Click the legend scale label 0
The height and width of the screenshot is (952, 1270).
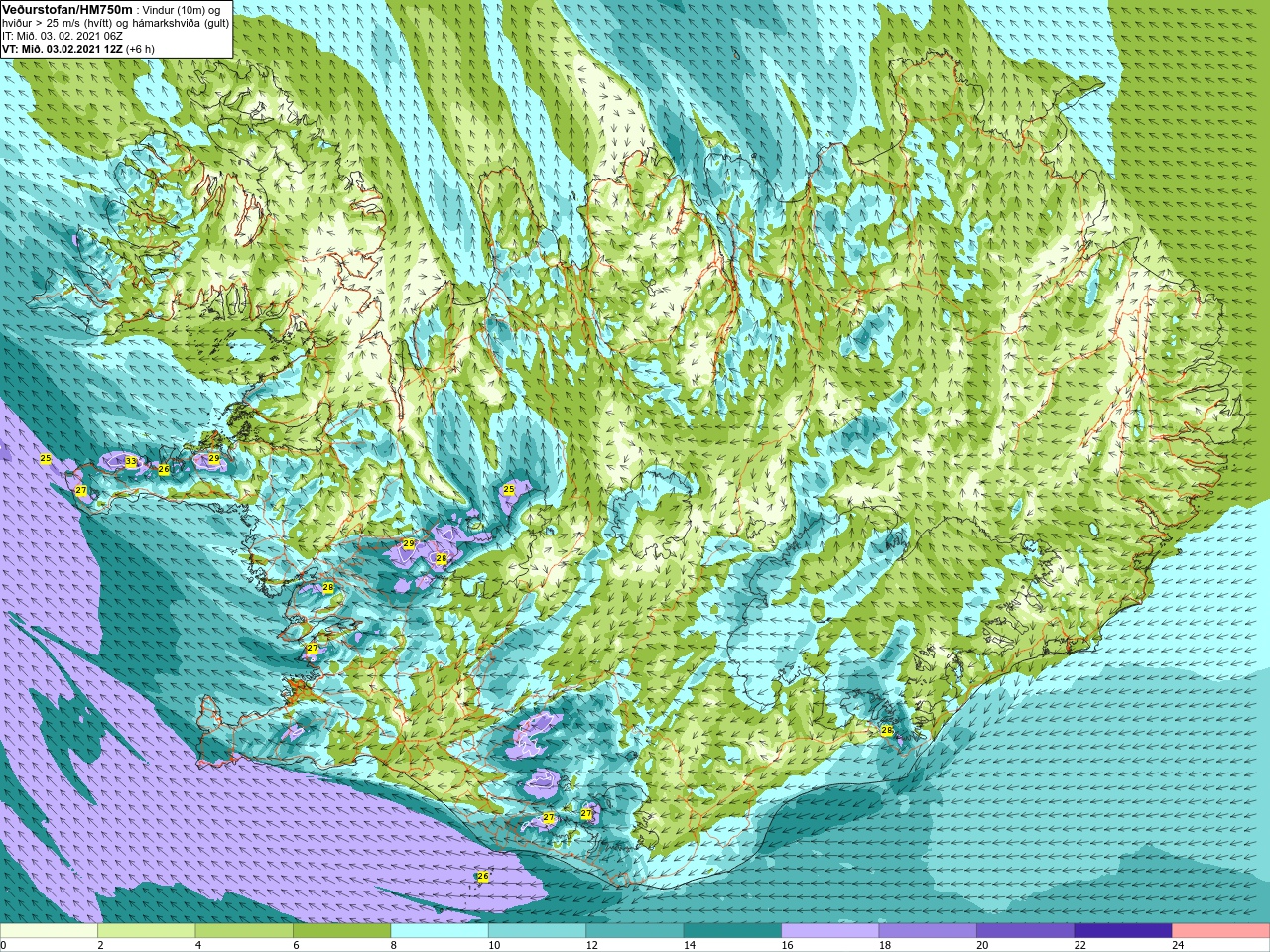tap(4, 945)
